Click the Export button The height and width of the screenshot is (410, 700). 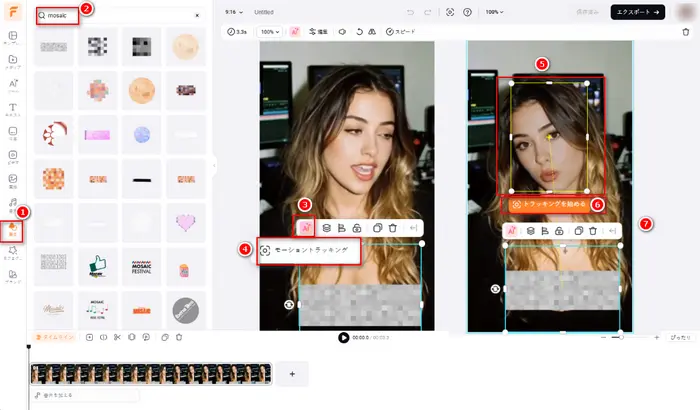[x=638, y=12]
